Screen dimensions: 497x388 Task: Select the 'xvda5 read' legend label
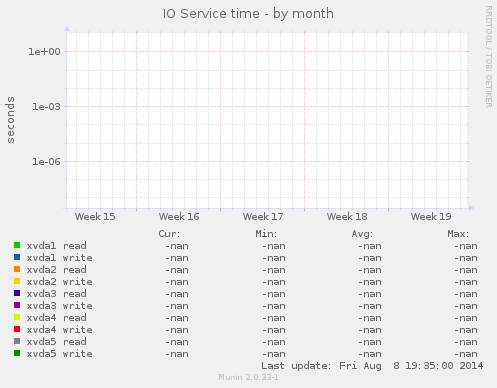click(57, 342)
